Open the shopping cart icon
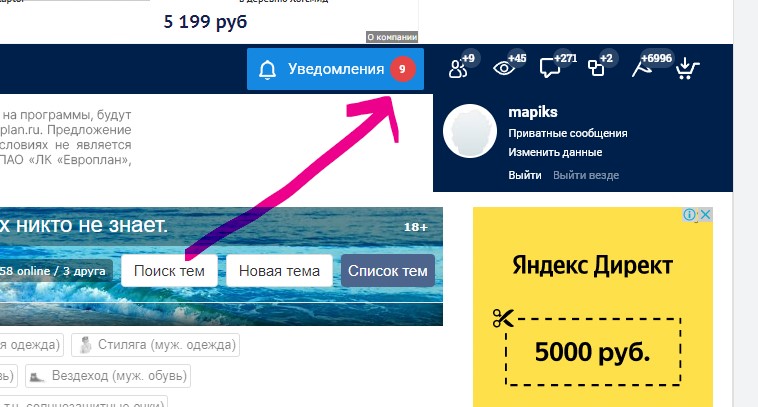Image resolution: width=758 pixels, height=407 pixels. (687, 68)
